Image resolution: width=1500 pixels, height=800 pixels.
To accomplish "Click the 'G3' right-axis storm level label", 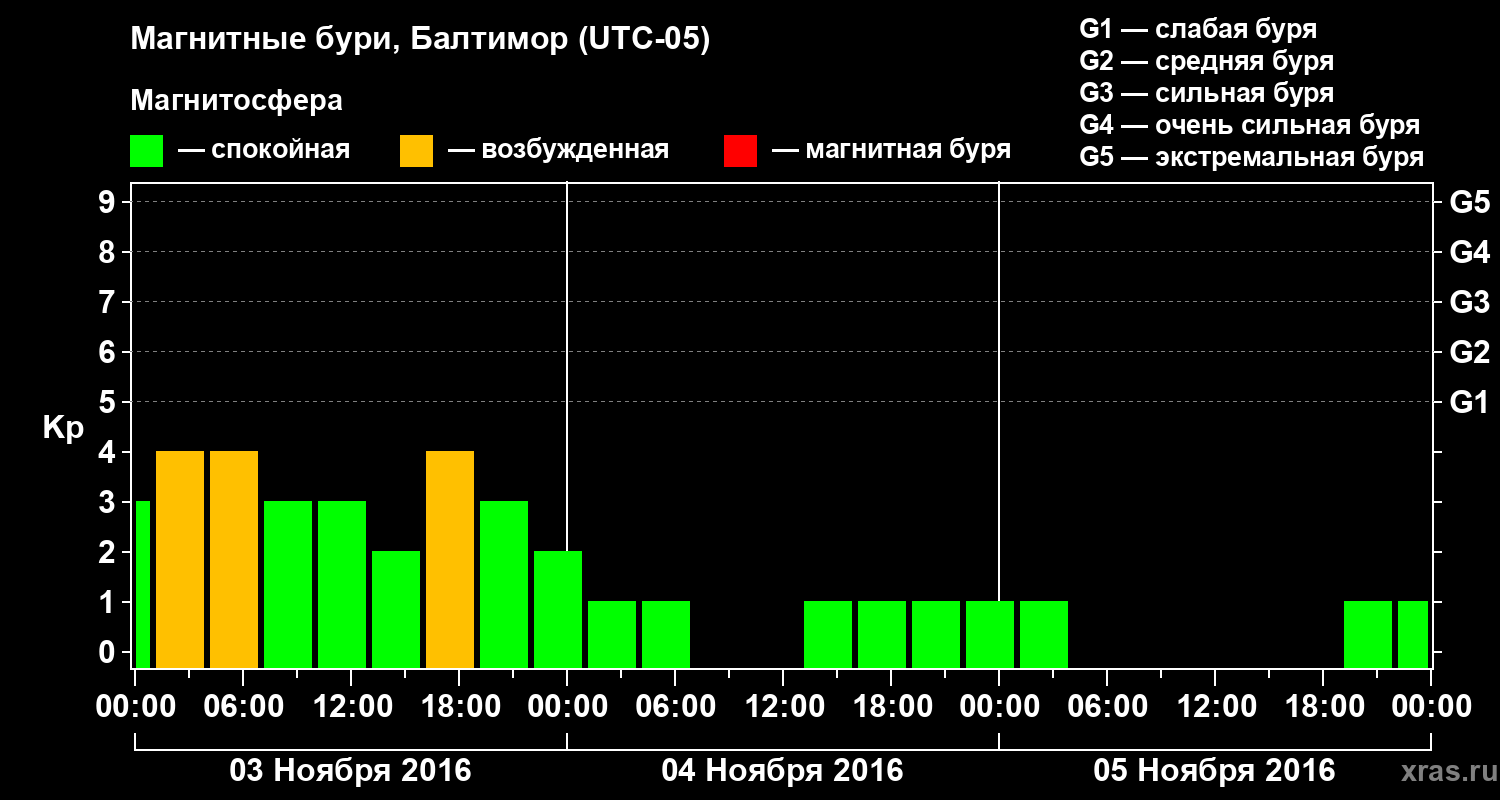I will (x=1469, y=302).
